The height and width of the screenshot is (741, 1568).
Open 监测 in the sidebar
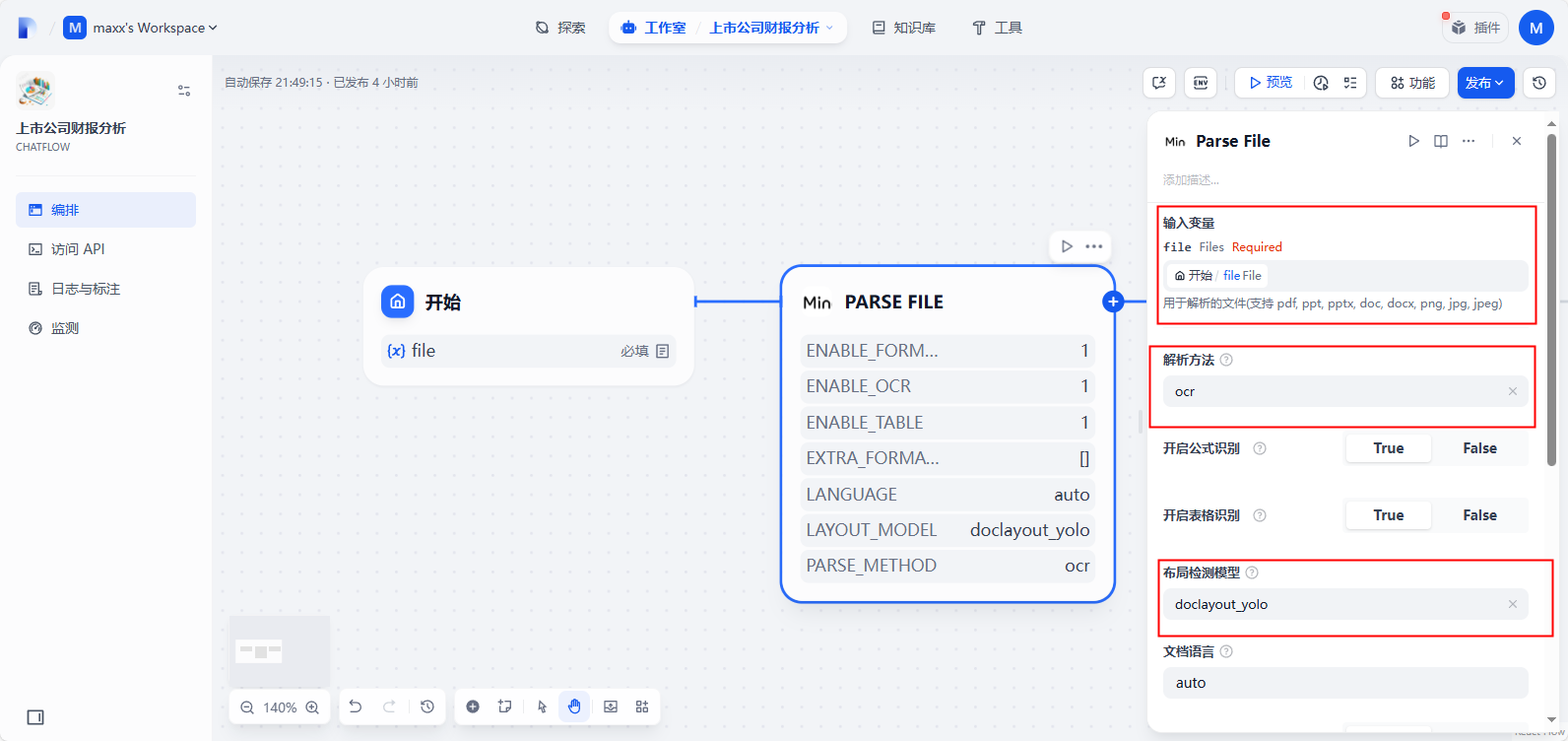(x=105, y=328)
